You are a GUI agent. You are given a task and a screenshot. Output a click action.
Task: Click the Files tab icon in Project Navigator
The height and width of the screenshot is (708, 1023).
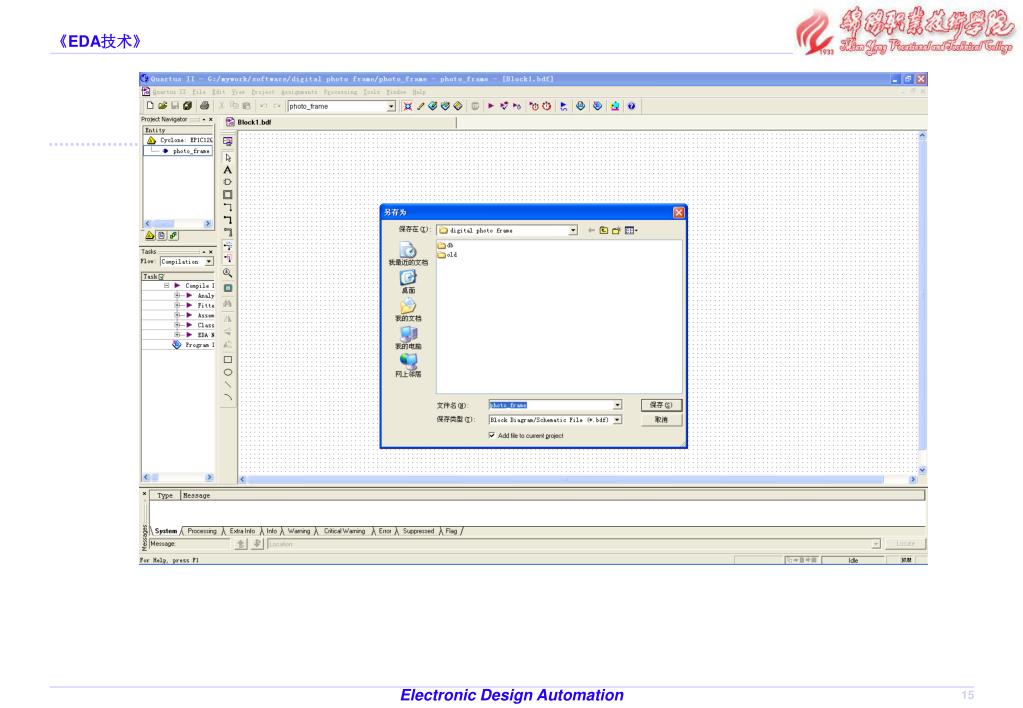161,236
